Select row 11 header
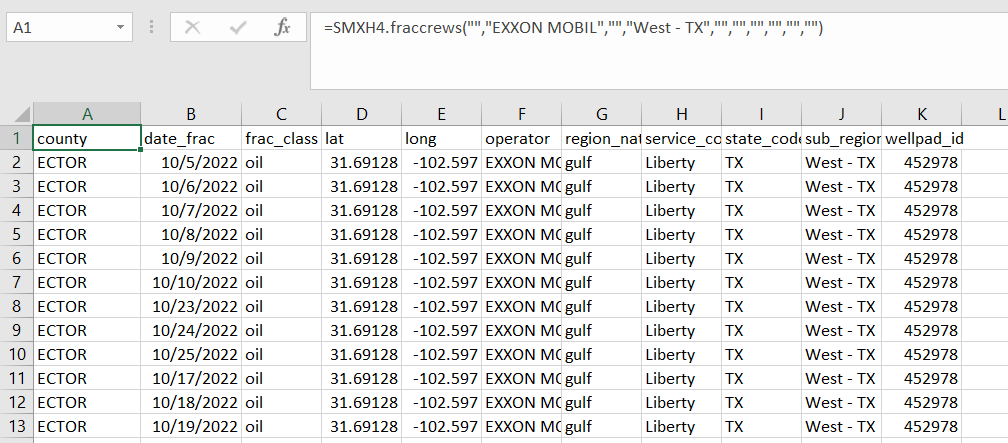The image size is (1008, 443). (x=17, y=378)
